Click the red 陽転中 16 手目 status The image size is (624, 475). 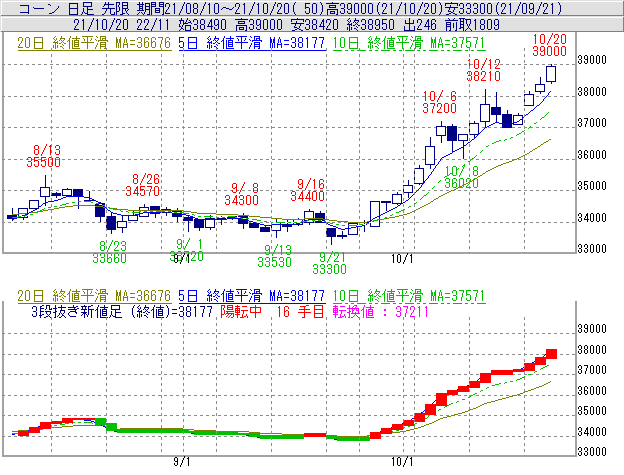coord(273,311)
